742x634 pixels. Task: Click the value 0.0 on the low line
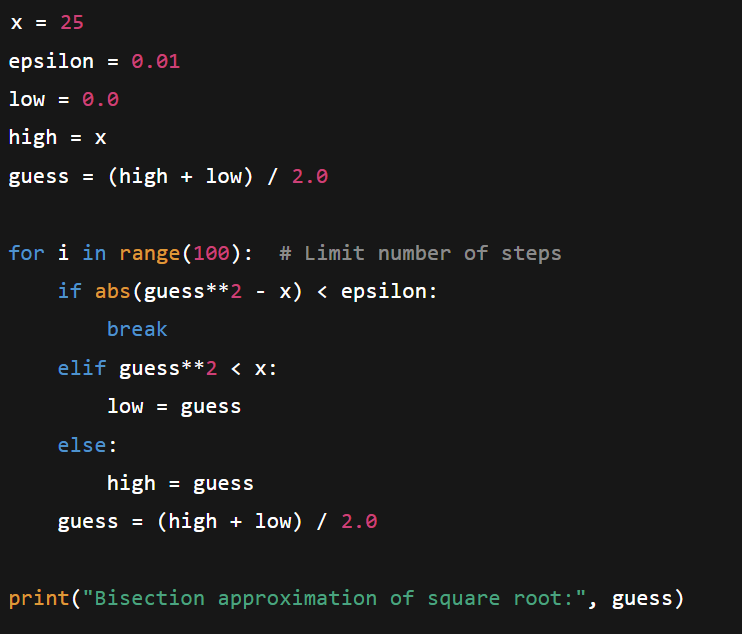click(x=100, y=99)
